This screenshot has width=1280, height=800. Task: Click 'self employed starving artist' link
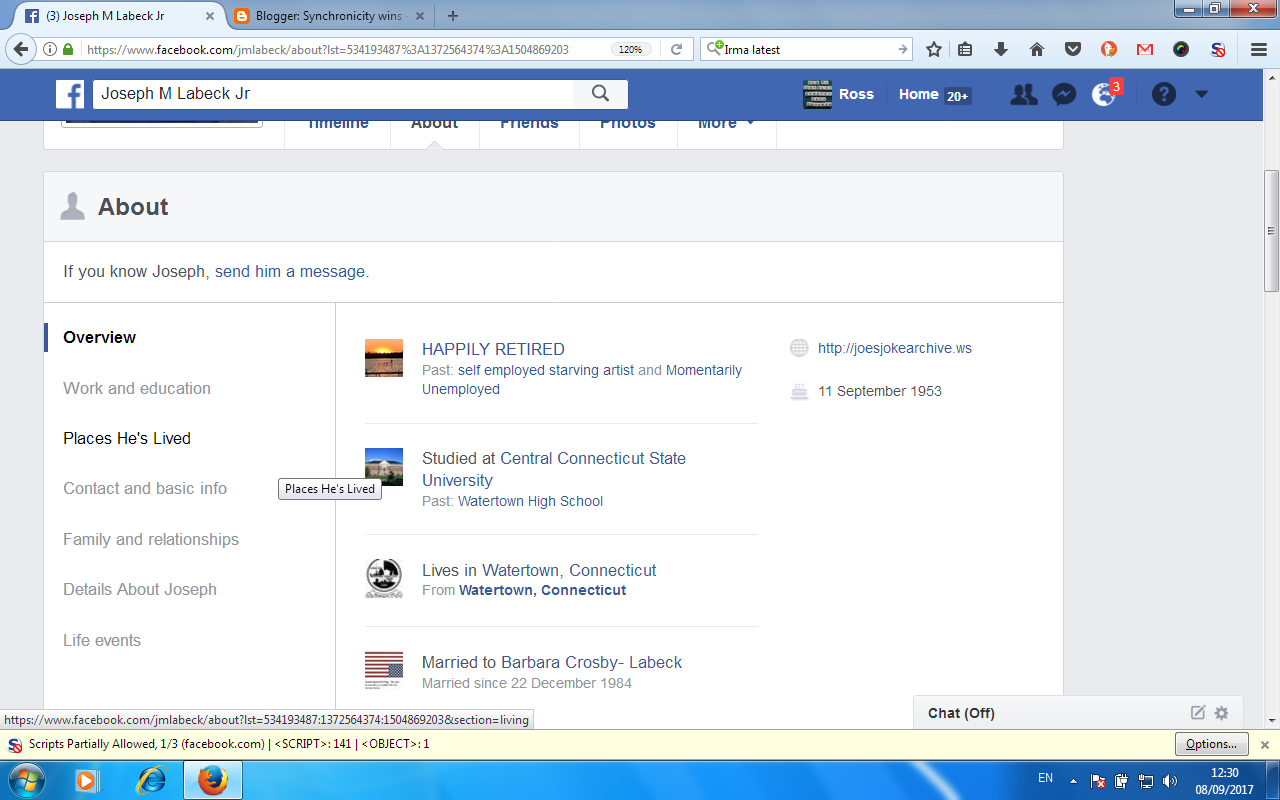click(x=546, y=370)
